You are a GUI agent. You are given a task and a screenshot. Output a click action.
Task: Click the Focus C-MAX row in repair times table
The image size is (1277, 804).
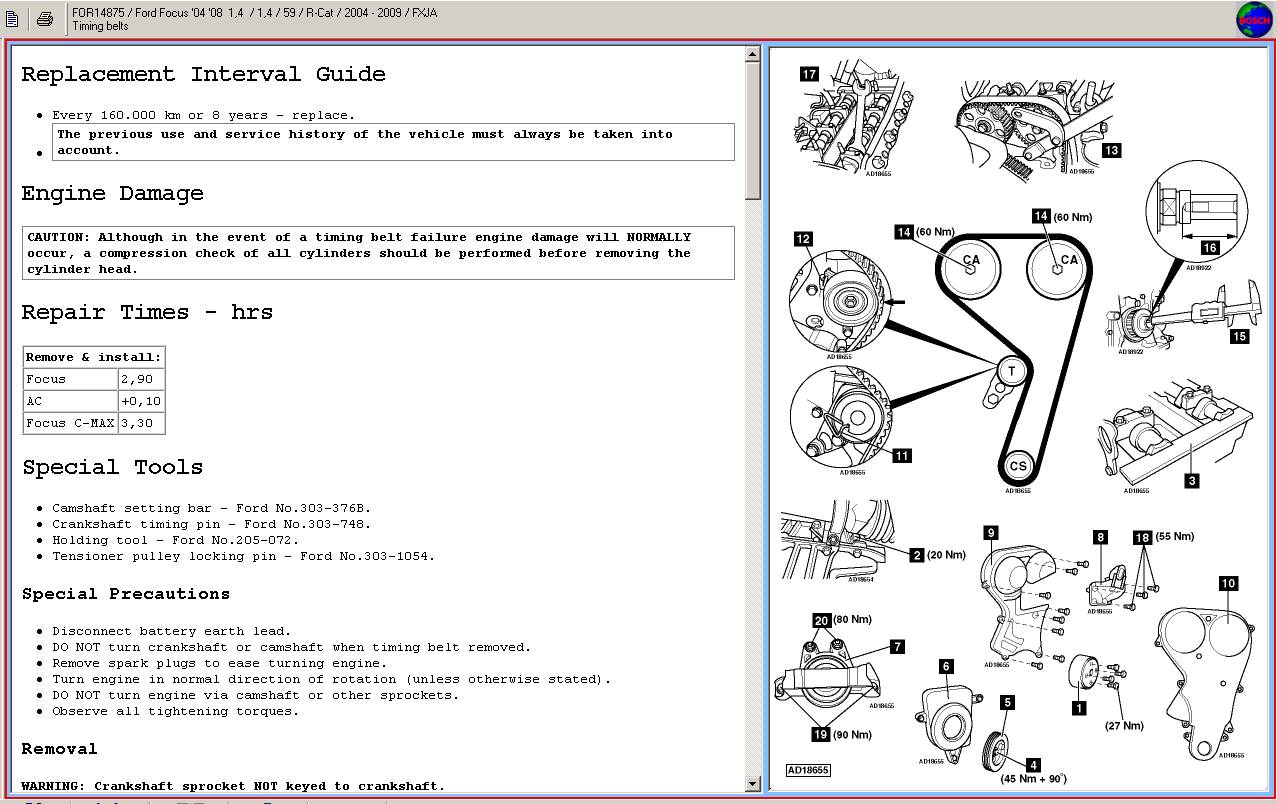70,423
